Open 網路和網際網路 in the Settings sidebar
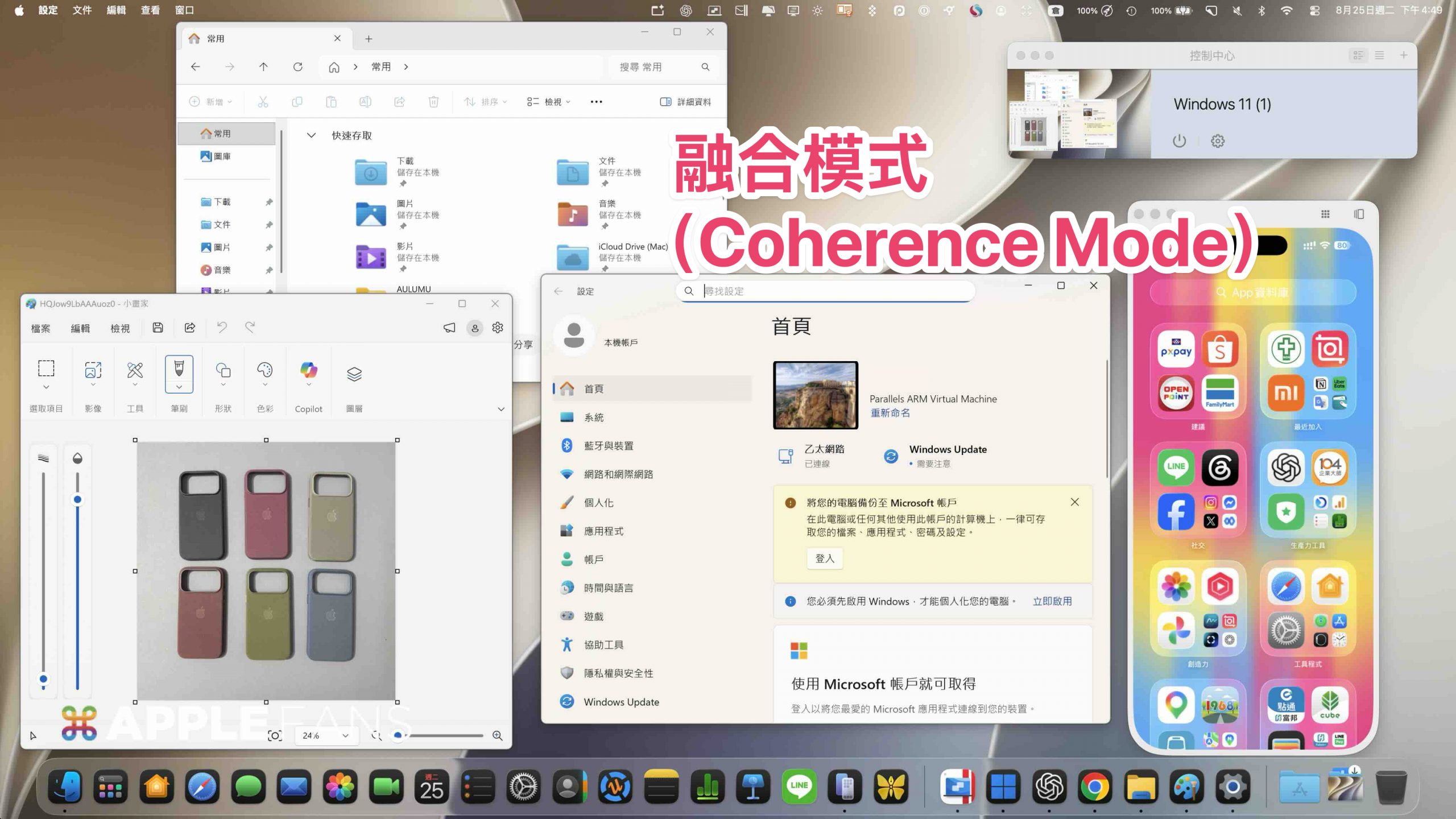 pyautogui.click(x=652, y=474)
